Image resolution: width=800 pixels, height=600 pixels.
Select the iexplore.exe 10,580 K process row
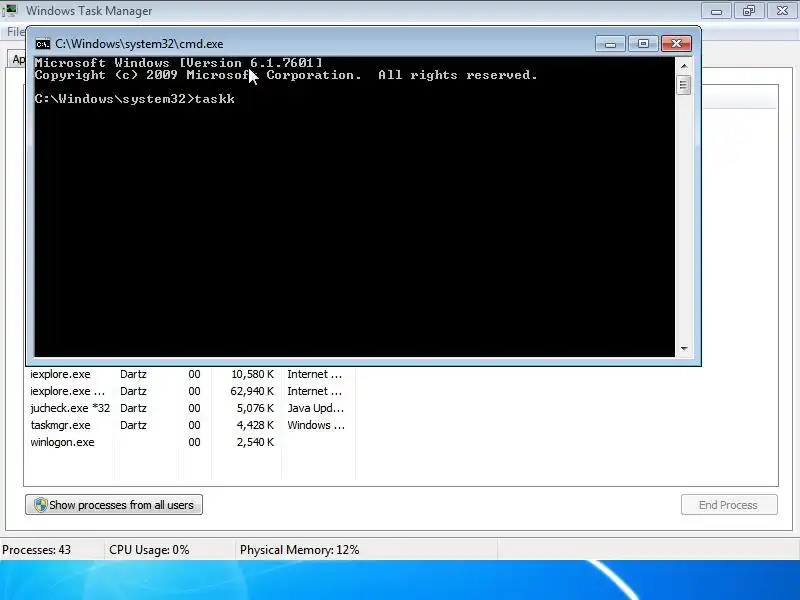tap(189, 374)
